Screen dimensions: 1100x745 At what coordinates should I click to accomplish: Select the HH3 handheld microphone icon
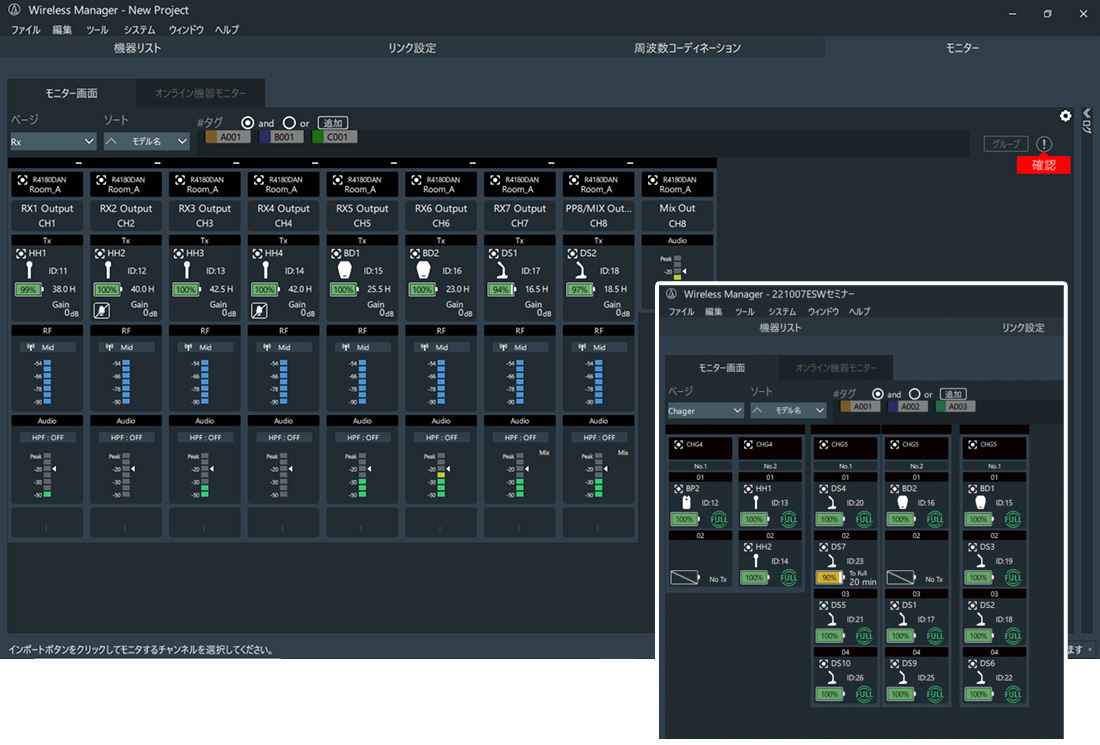point(187,270)
